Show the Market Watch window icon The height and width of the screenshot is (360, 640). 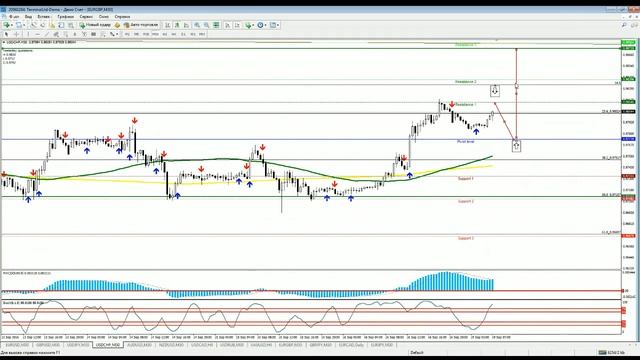(x=34, y=25)
